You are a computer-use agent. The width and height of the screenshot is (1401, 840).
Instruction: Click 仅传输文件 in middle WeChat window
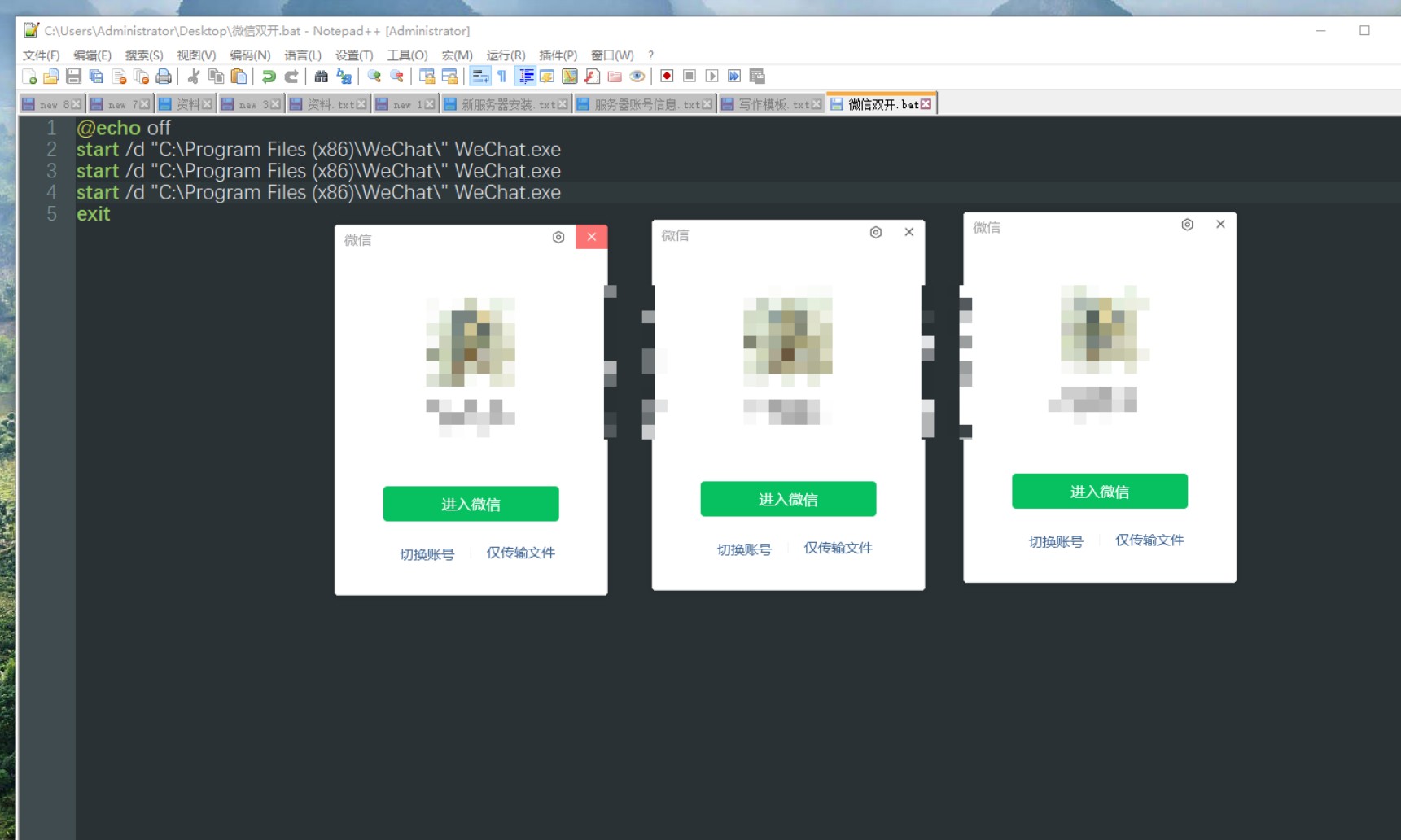coord(838,548)
